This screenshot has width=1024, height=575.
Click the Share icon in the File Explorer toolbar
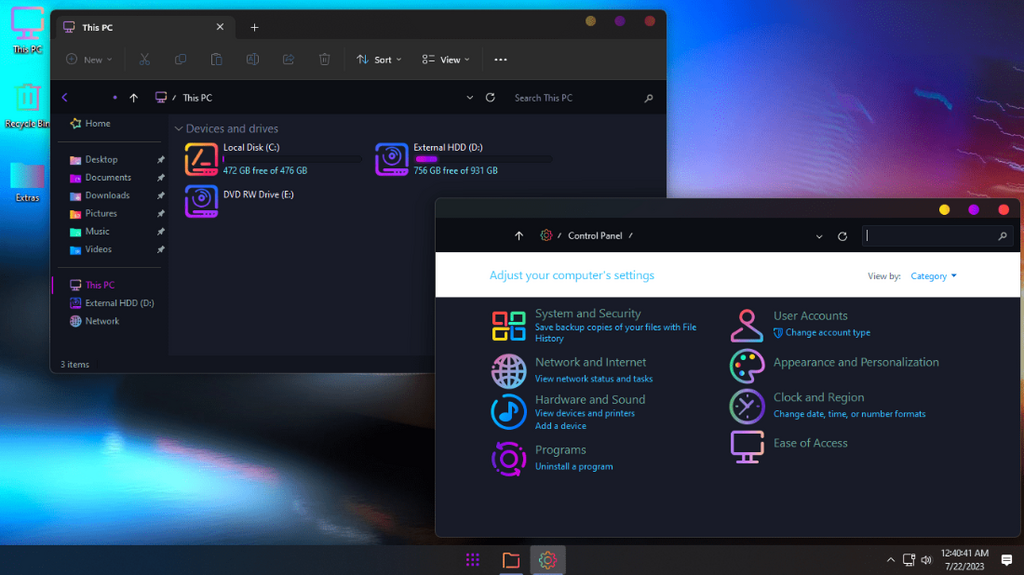tap(289, 59)
